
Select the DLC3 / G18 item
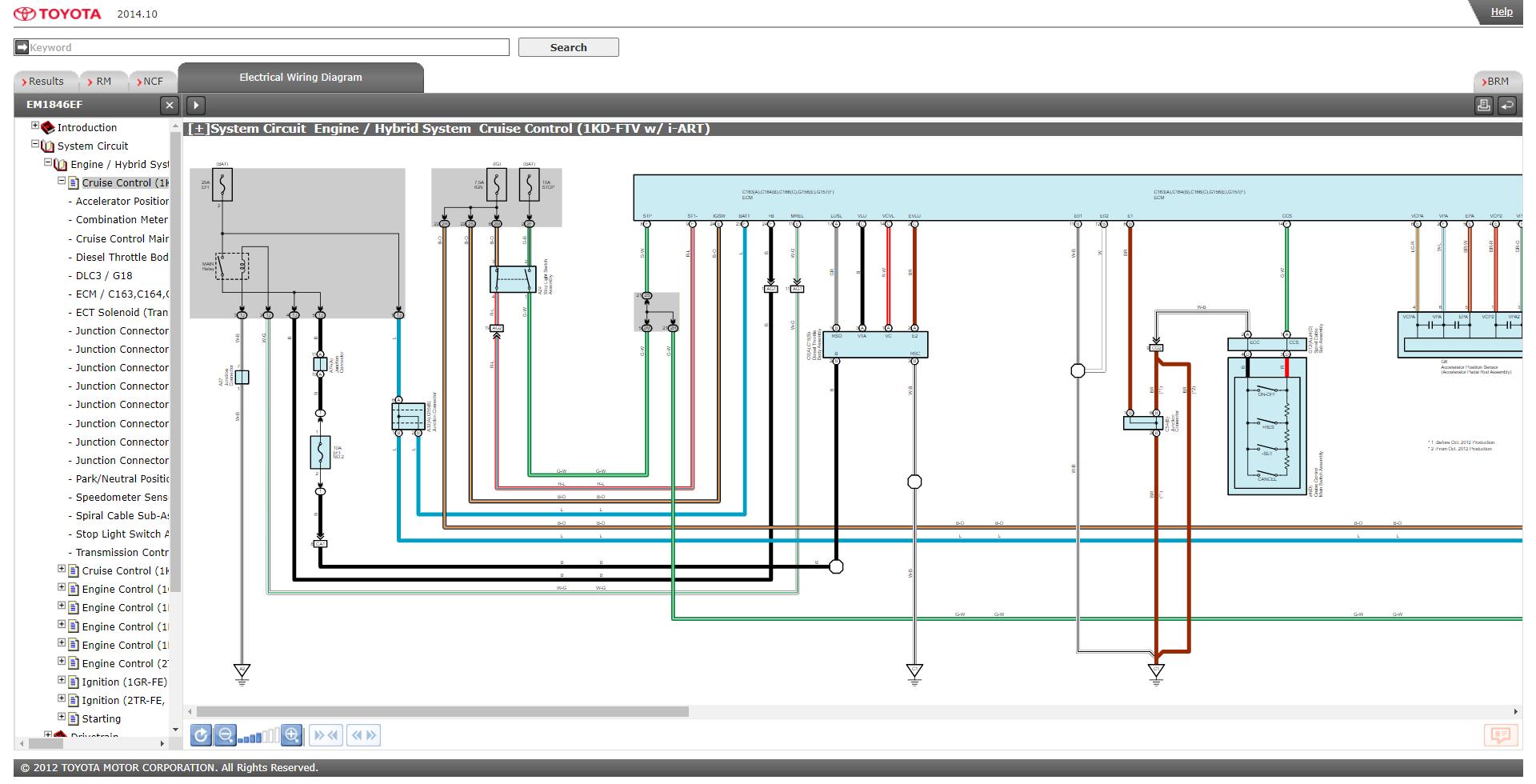click(x=104, y=276)
